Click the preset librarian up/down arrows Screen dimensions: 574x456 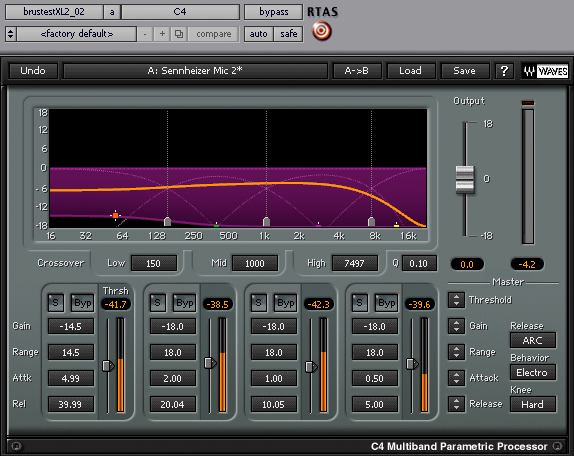[11, 34]
